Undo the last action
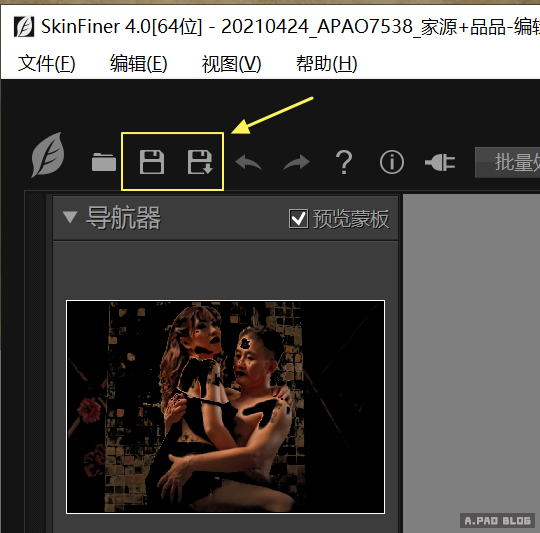The image size is (540, 533). [x=248, y=162]
